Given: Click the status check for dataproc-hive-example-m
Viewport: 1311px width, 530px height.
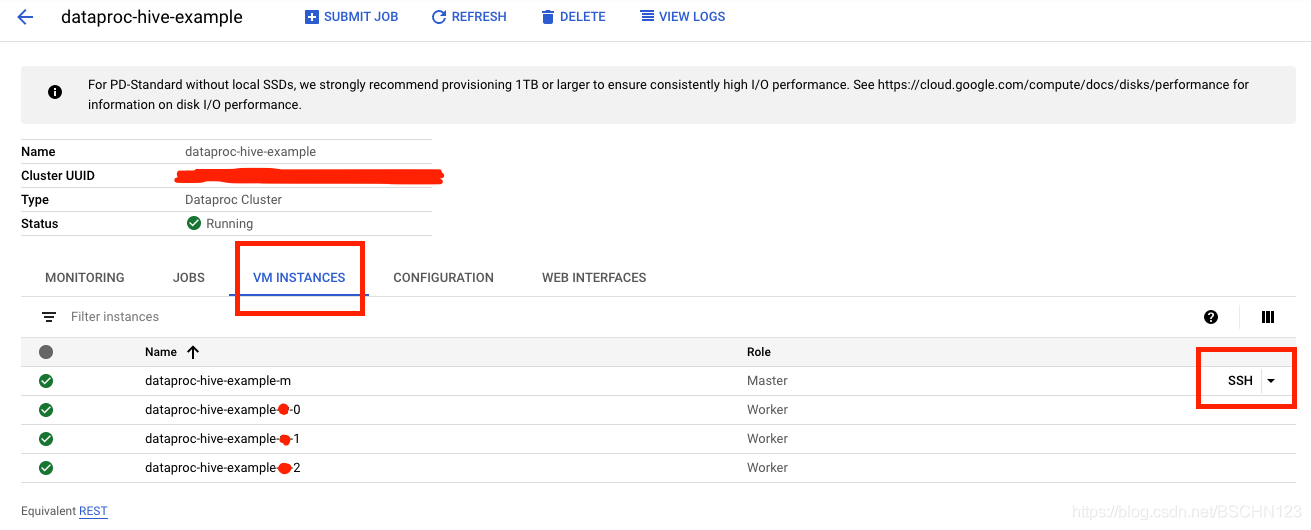Looking at the screenshot, I should pos(46,381).
